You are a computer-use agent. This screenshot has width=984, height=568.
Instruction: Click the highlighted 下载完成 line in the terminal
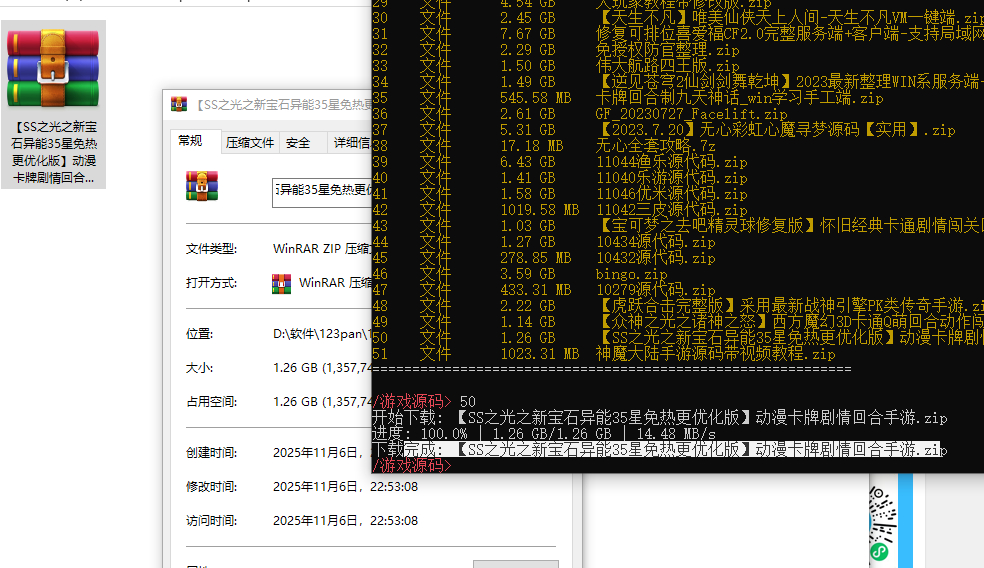pos(658,449)
